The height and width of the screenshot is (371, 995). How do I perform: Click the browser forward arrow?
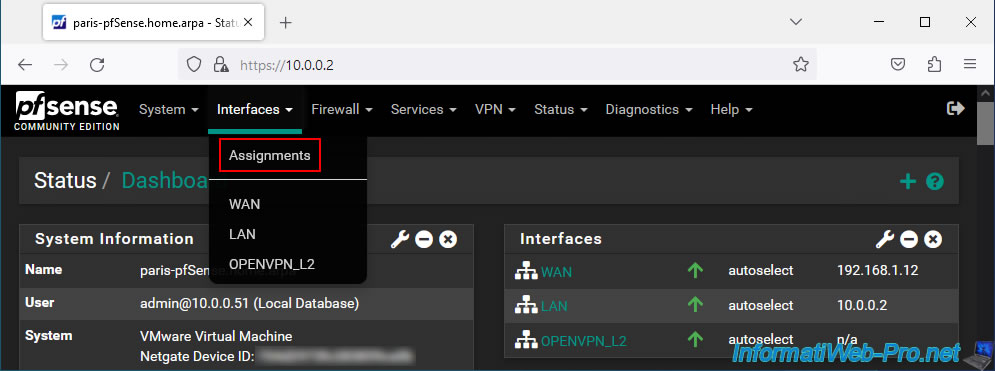[x=61, y=65]
